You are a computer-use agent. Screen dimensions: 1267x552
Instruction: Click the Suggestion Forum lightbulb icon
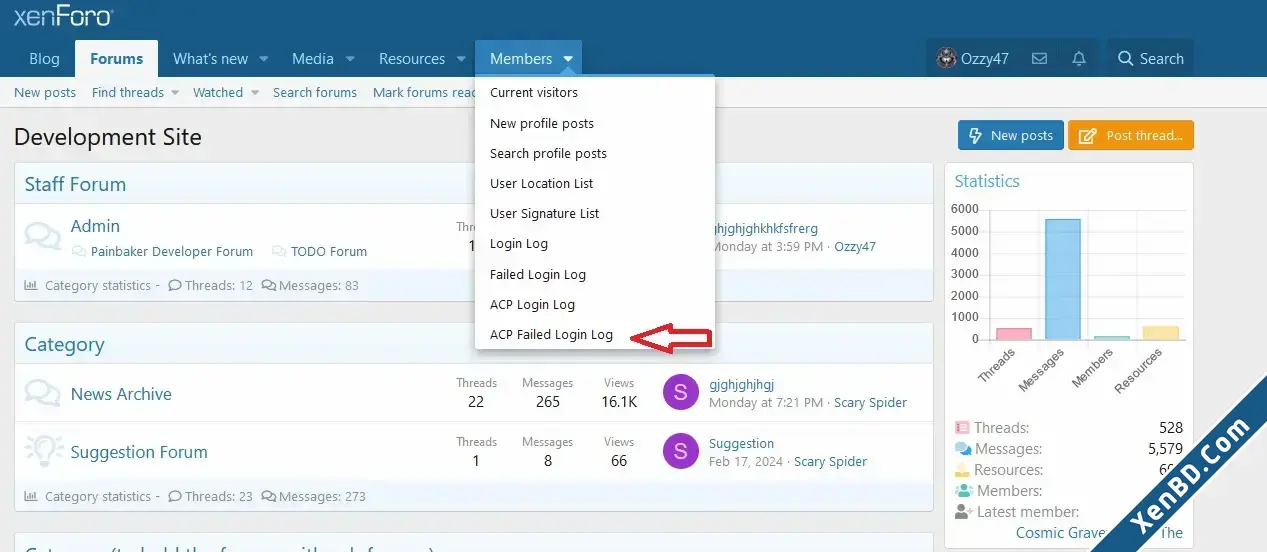coord(43,450)
